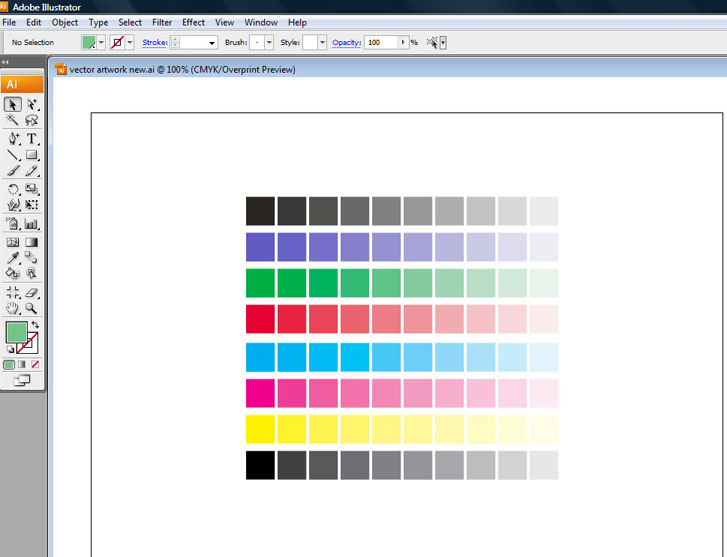This screenshot has height=557, width=727.
Task: Choose the Blend tool
Action: click(x=32, y=257)
